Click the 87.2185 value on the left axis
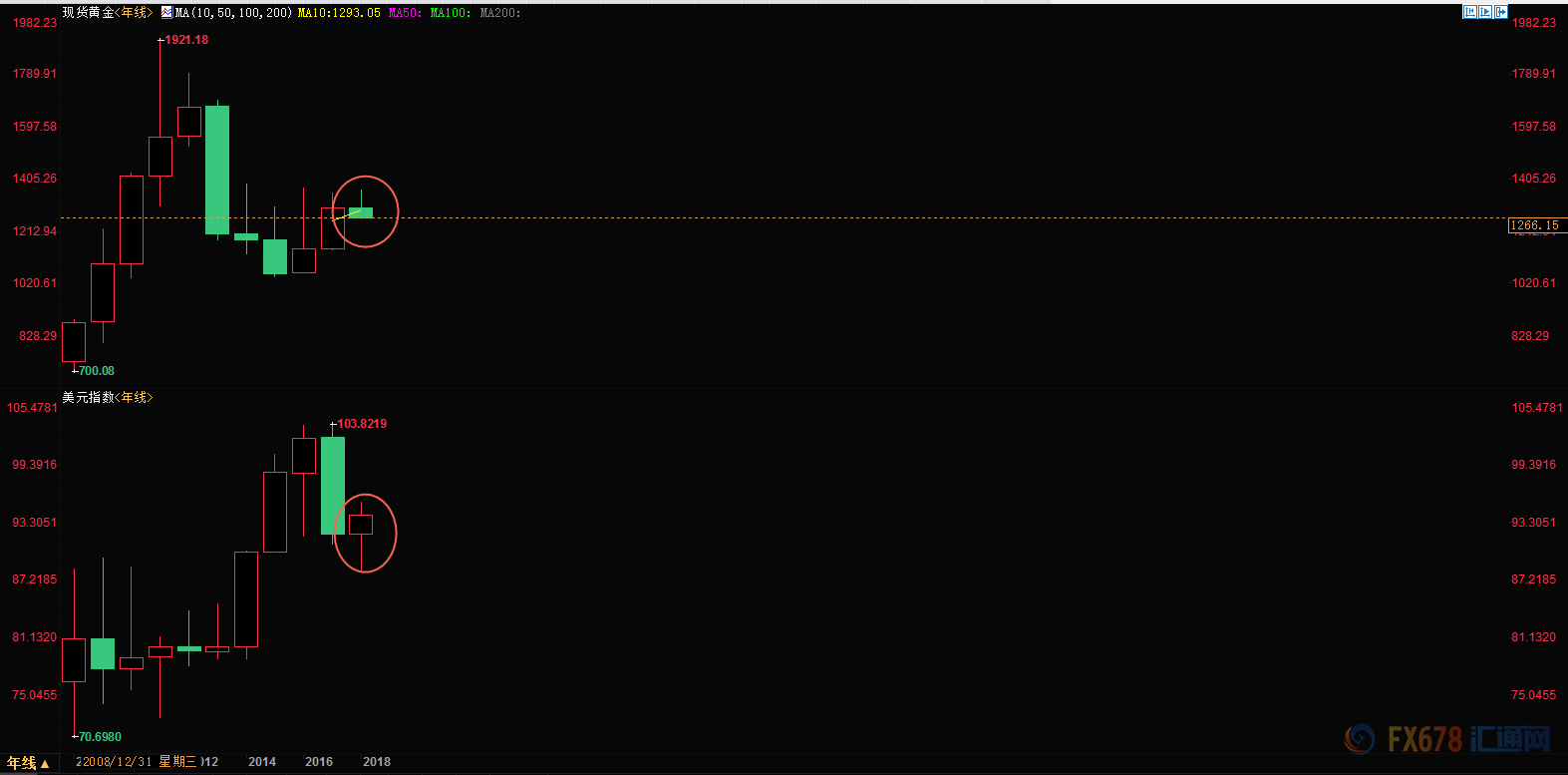Viewport: 1568px width, 775px height. (35, 580)
